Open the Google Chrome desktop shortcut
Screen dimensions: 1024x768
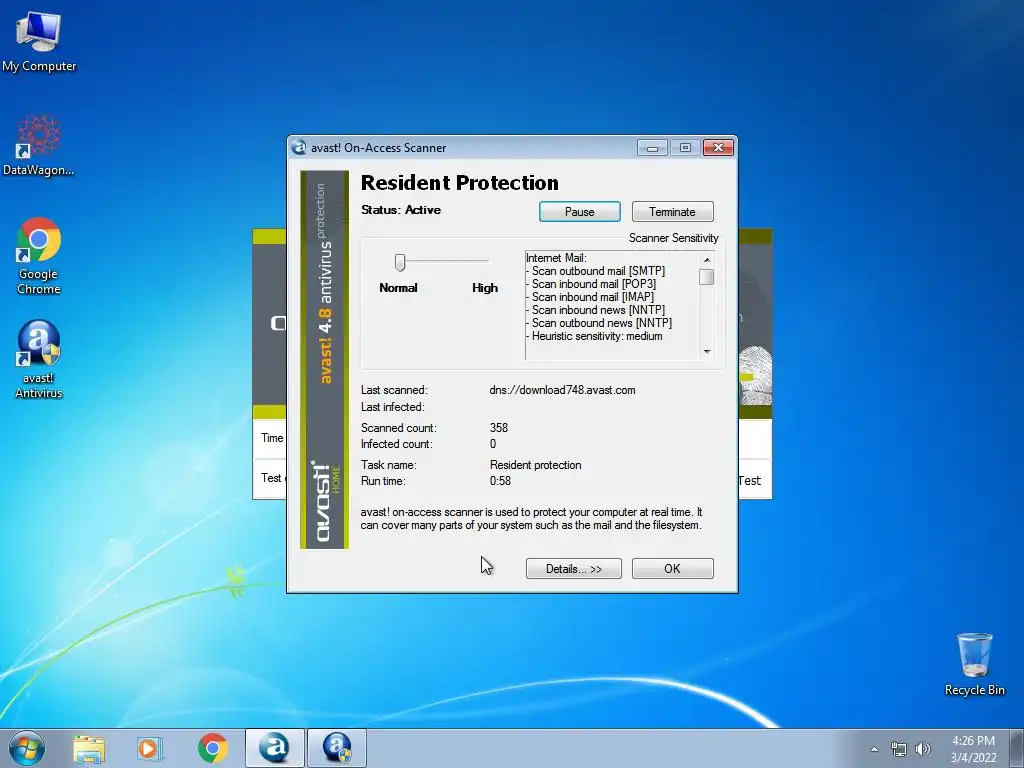(39, 256)
